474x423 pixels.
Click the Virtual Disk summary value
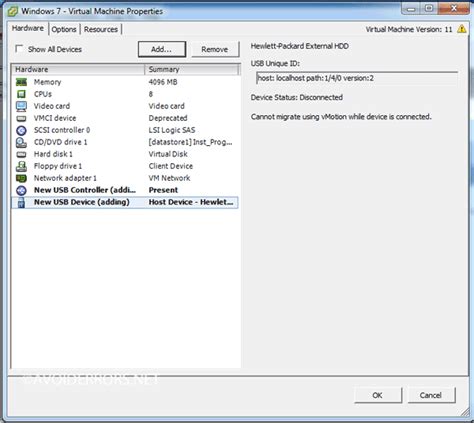(x=168, y=154)
